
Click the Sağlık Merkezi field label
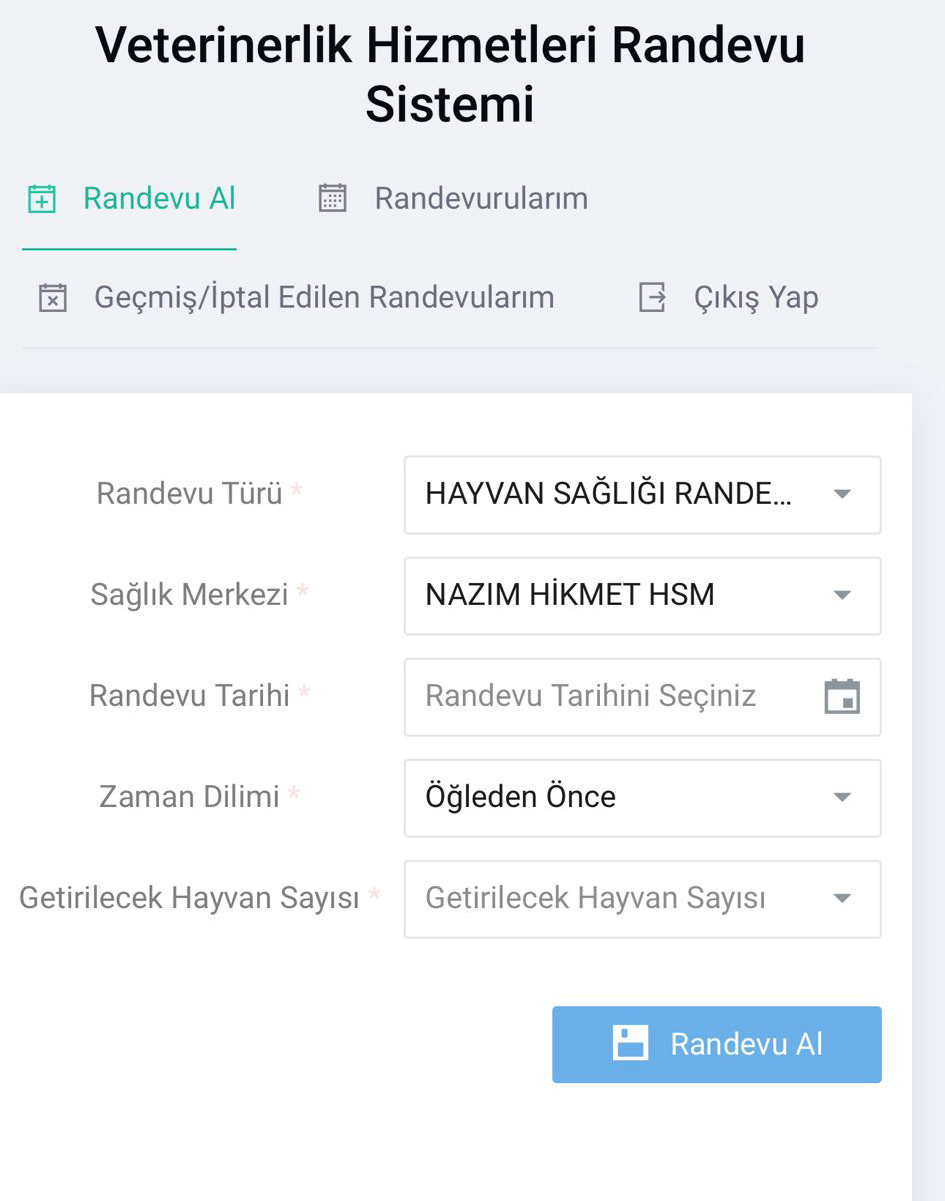click(189, 595)
